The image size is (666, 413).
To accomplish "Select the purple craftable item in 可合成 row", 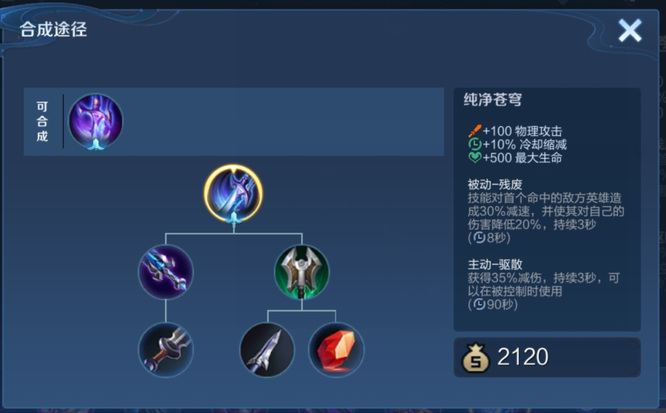I will coord(96,122).
